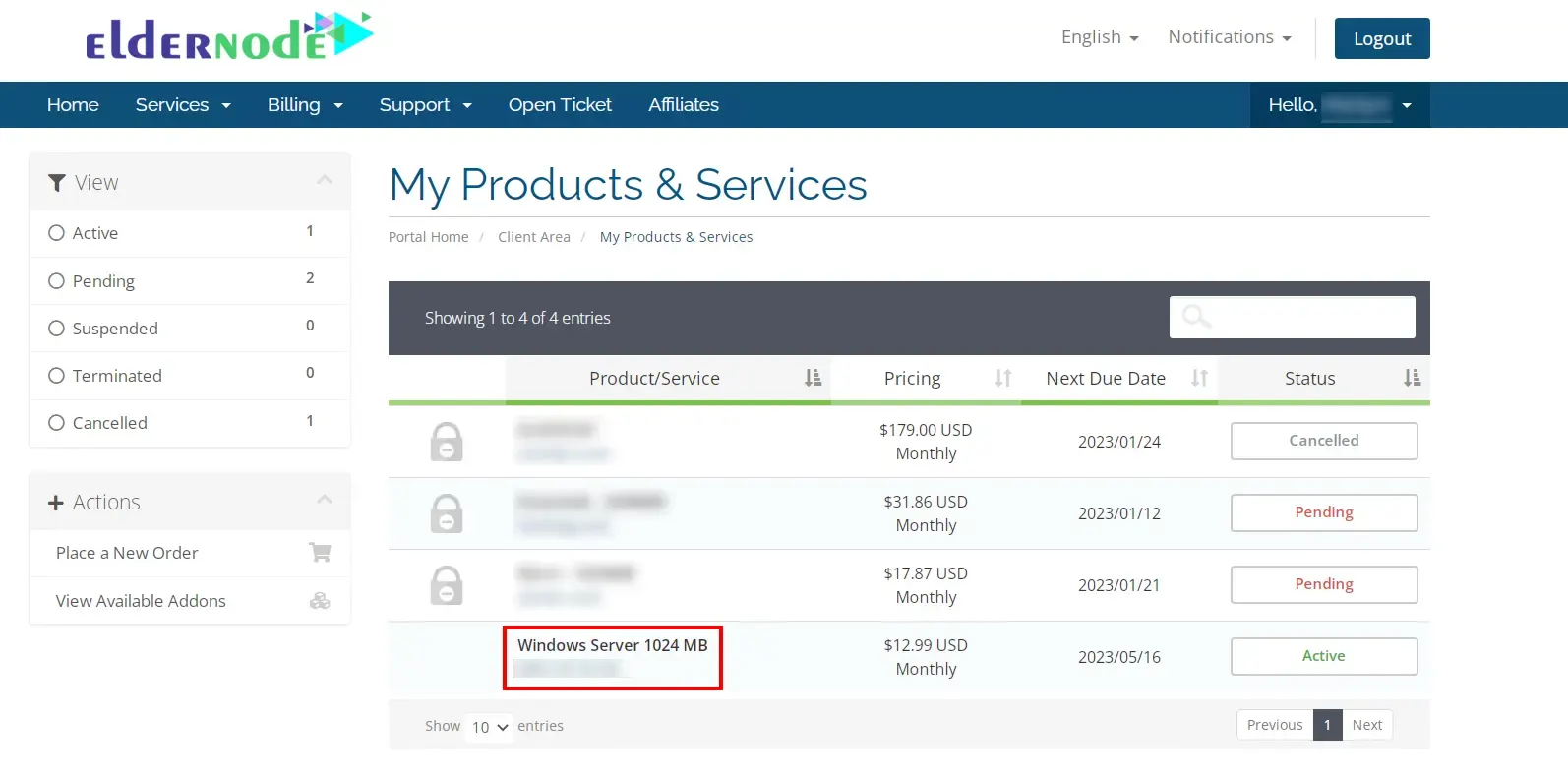Collapse the View panel chevron

[x=325, y=181]
